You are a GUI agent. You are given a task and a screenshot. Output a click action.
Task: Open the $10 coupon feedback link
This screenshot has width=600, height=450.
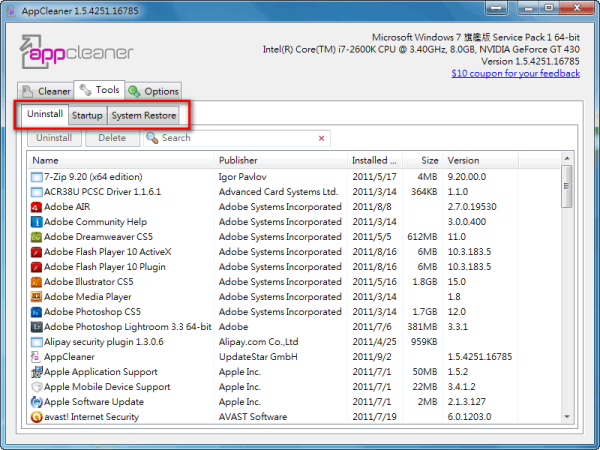[514, 73]
